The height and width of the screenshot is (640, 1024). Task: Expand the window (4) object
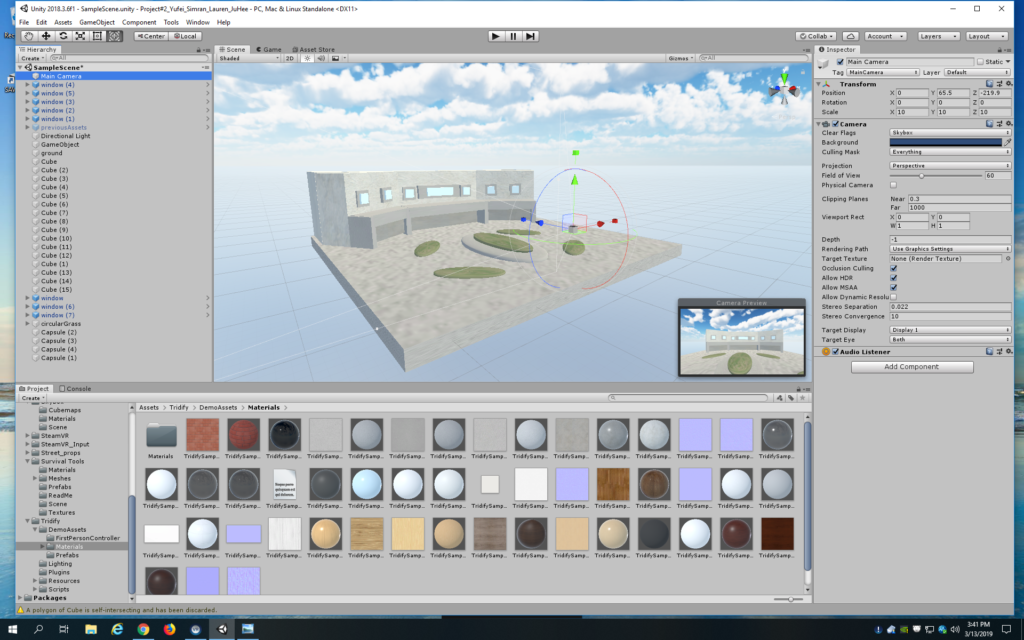[27, 85]
